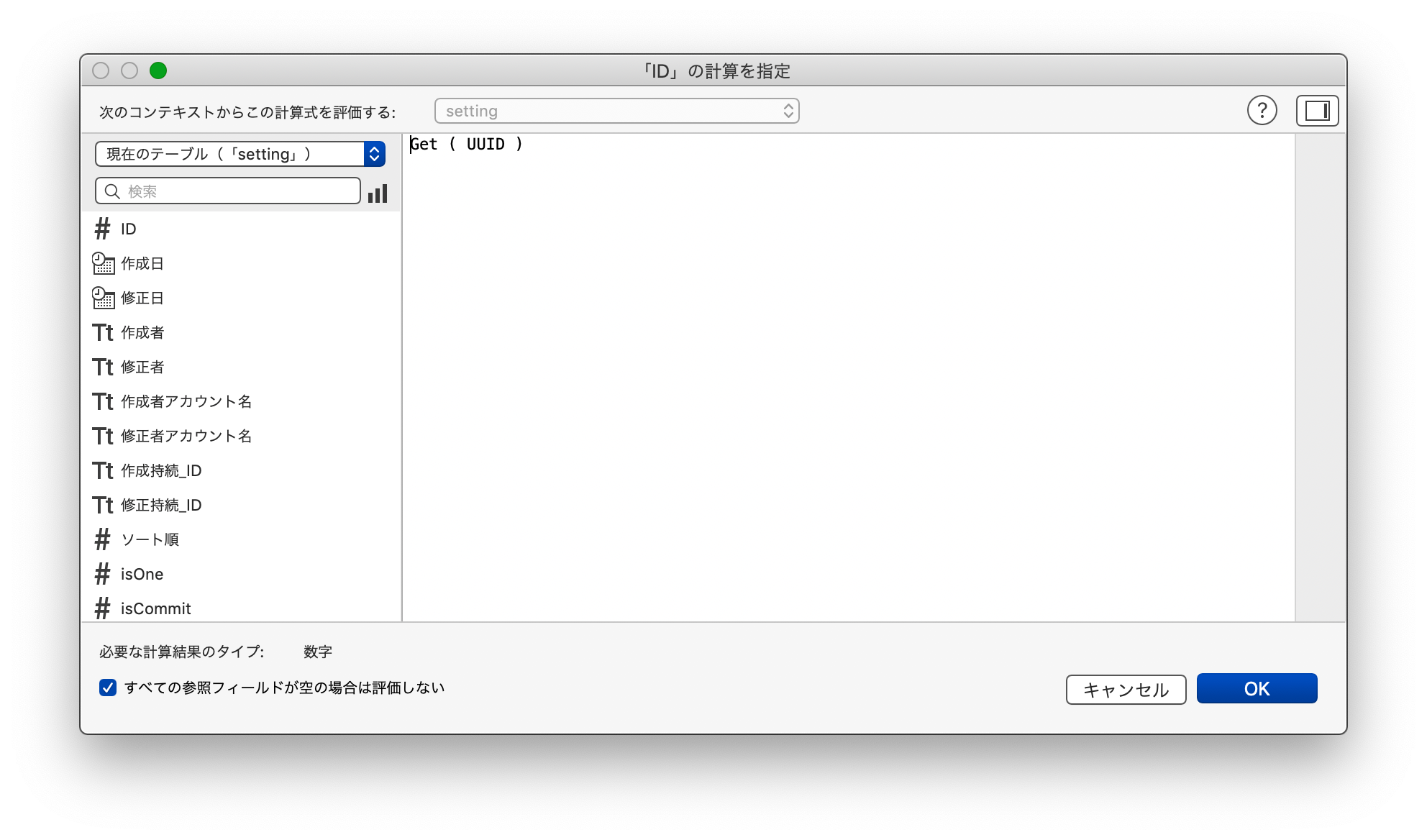Click the date icon beside 作成日
Image resolution: width=1427 pixels, height=840 pixels.
coord(103,263)
